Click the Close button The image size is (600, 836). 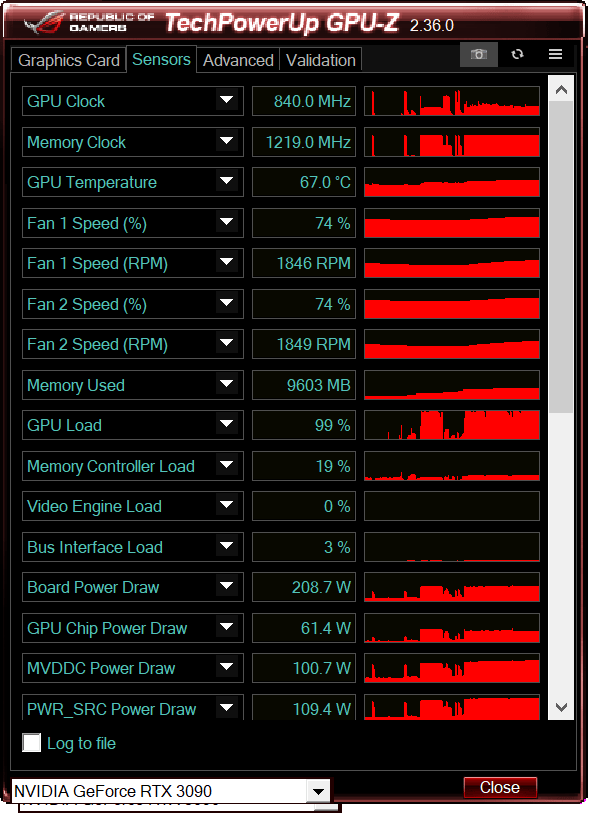click(500, 787)
